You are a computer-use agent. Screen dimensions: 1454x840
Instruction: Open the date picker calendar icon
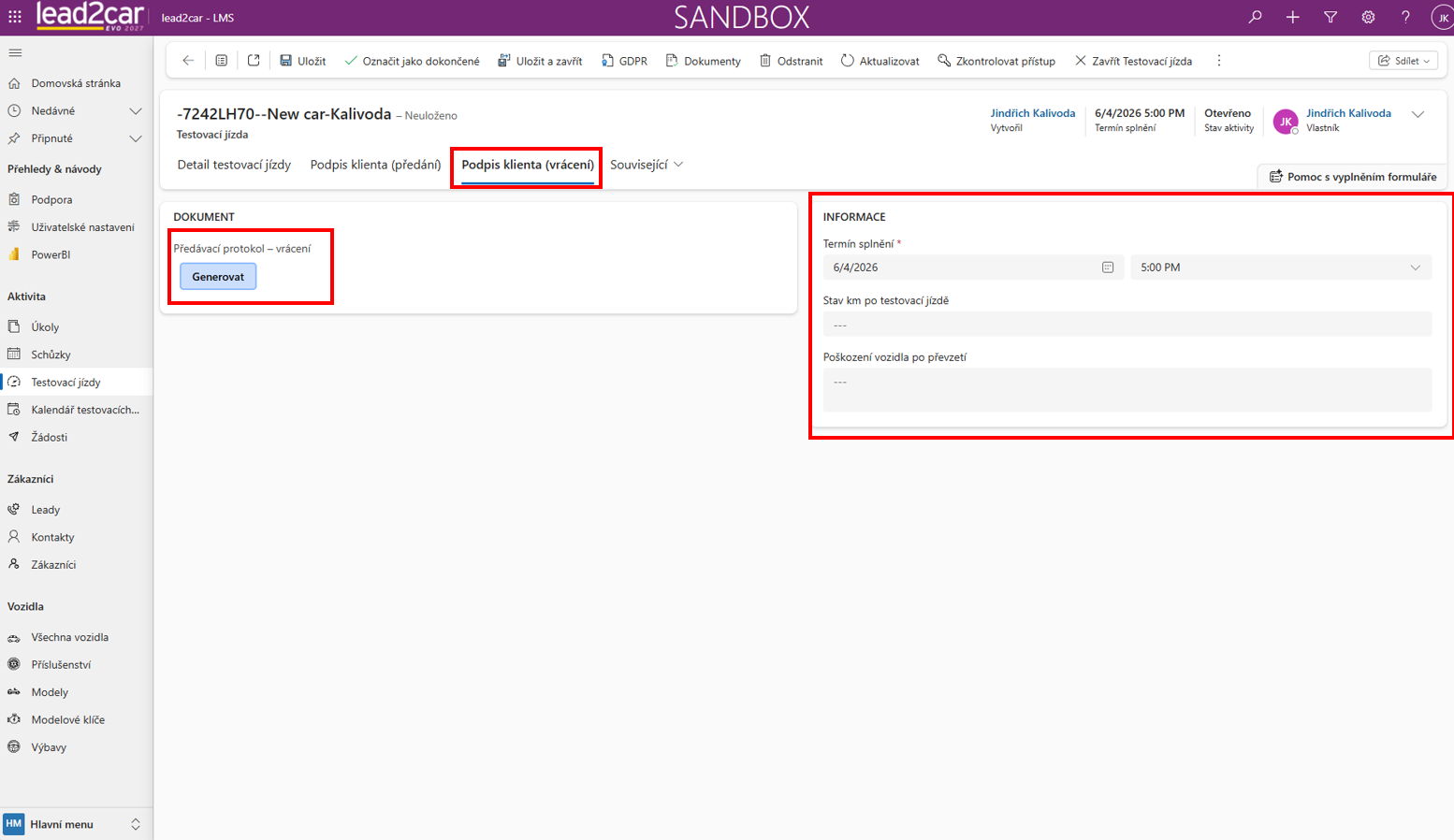coord(1108,268)
